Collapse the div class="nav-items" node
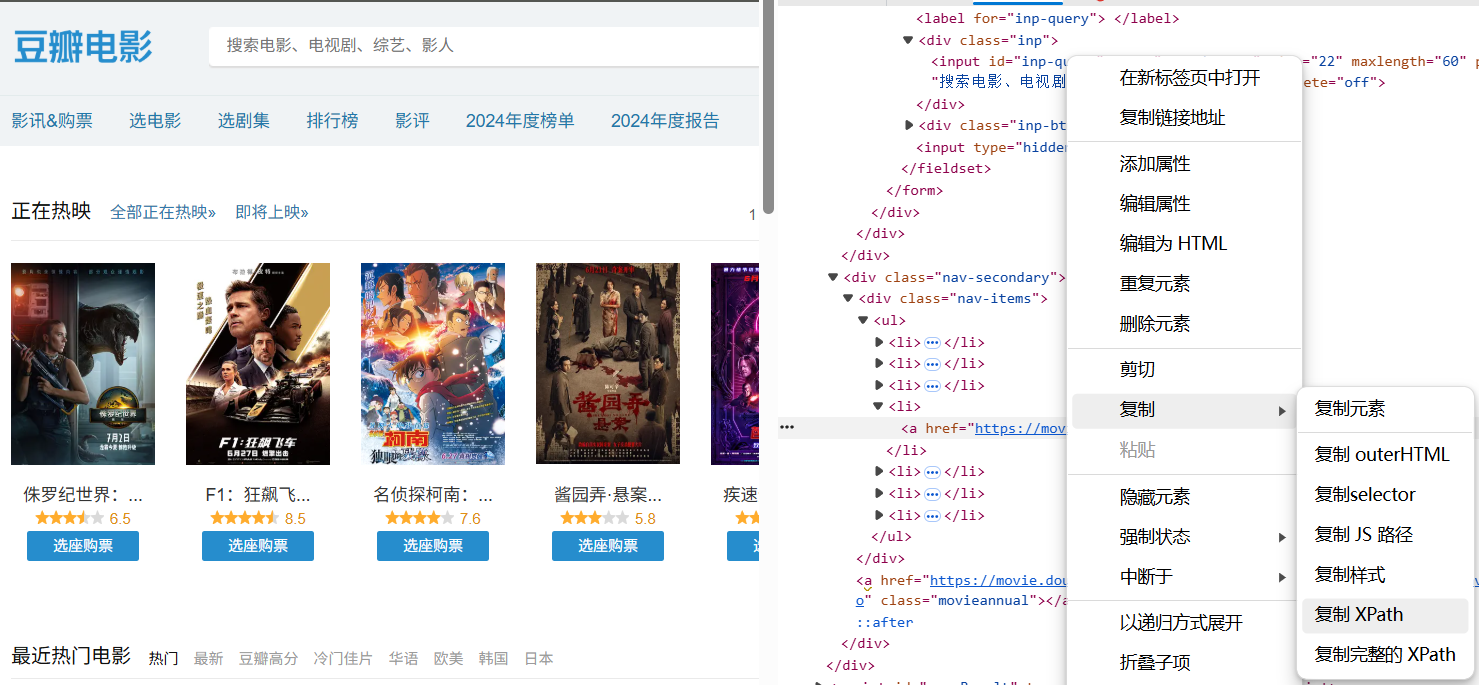The image size is (1479, 685). pos(848,298)
